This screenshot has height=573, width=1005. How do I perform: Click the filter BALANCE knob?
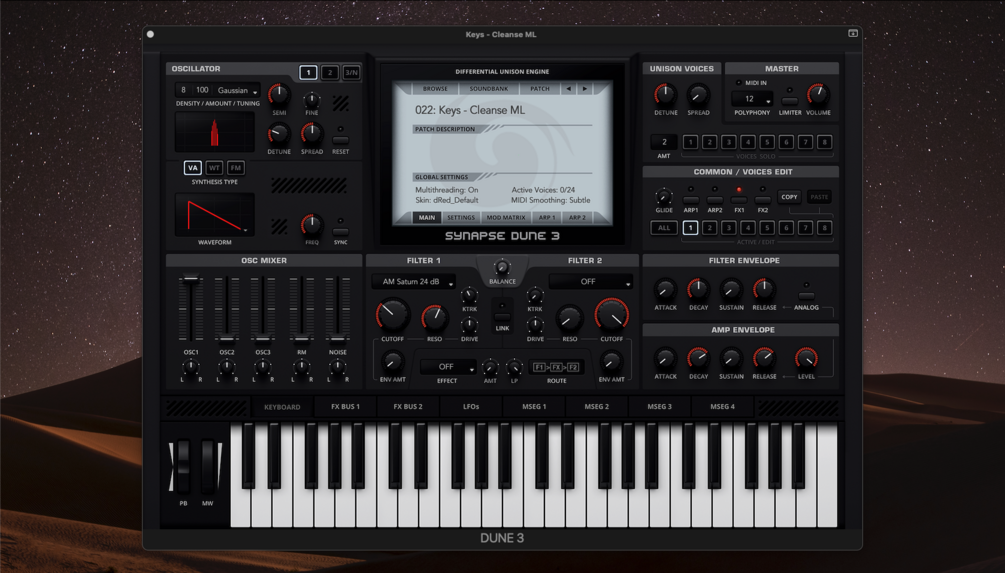(502, 267)
